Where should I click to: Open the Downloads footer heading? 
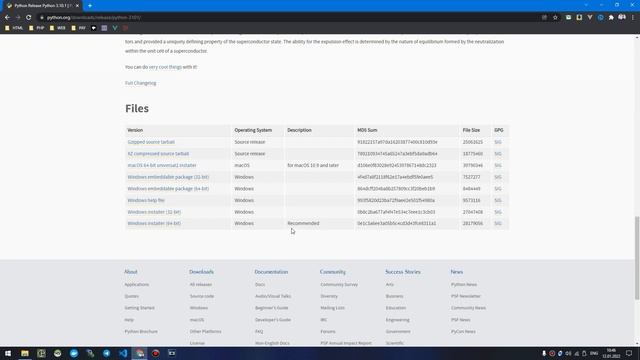pos(201,272)
